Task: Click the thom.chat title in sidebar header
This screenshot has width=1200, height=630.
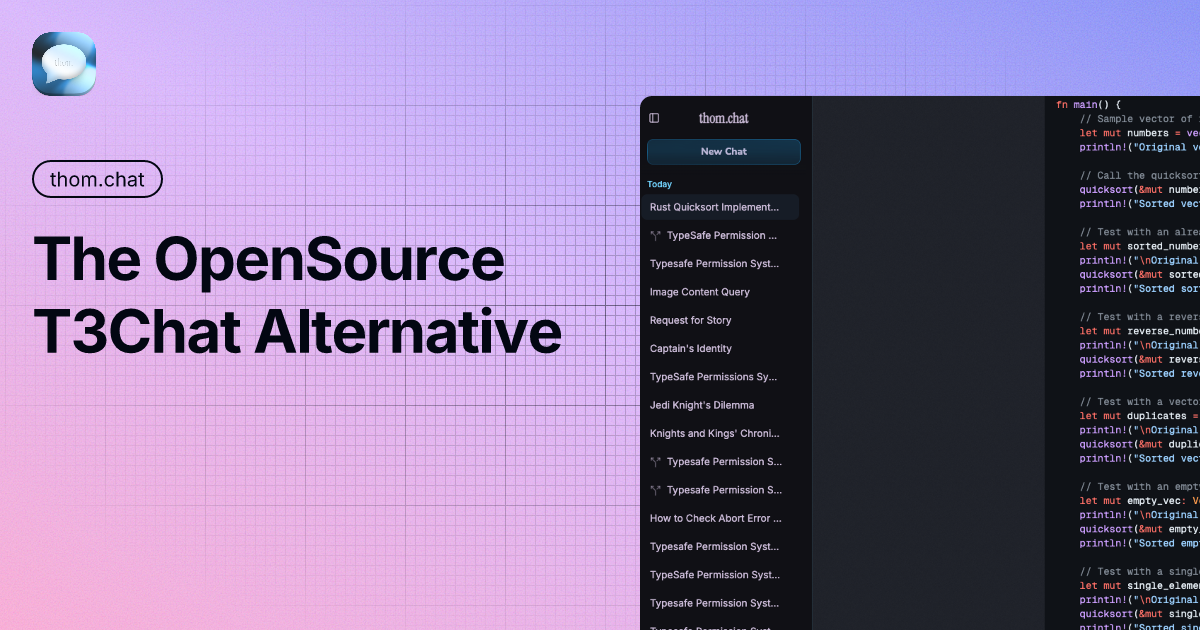Action: 723,118
